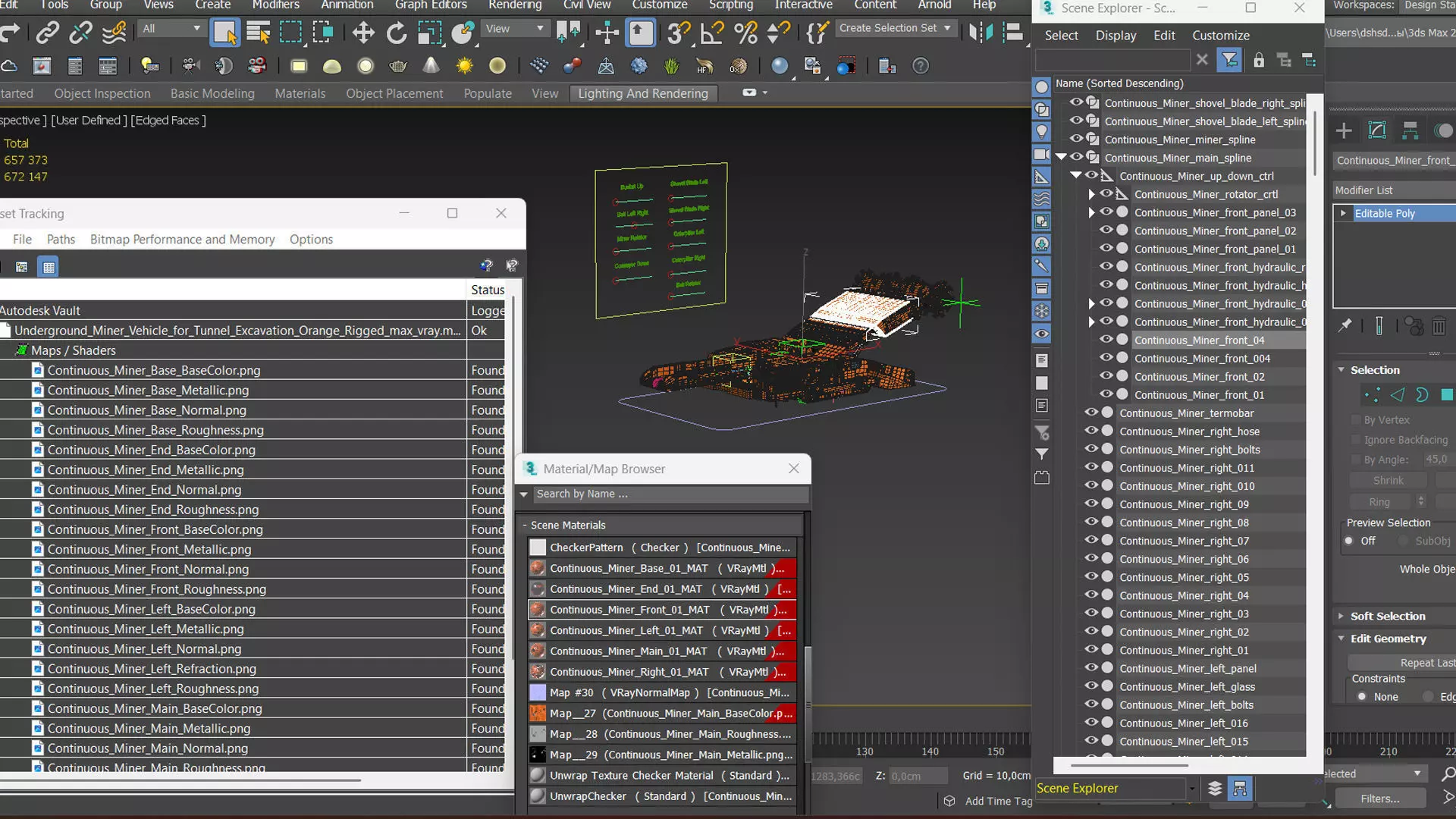Expand the Soft Selection rollout

(x=1387, y=617)
